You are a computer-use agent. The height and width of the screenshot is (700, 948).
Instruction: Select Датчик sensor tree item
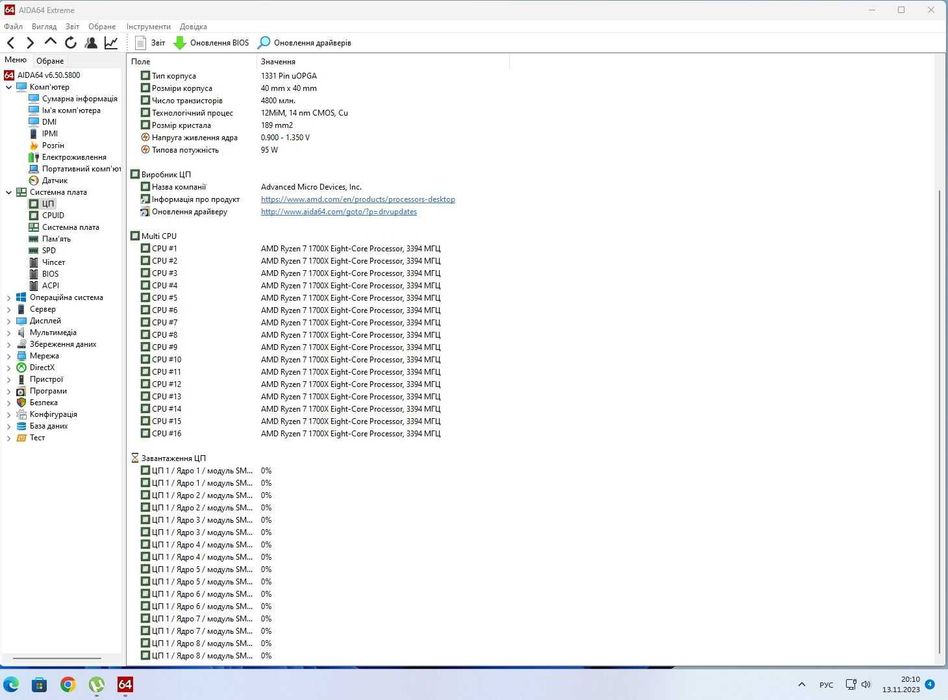coord(54,180)
